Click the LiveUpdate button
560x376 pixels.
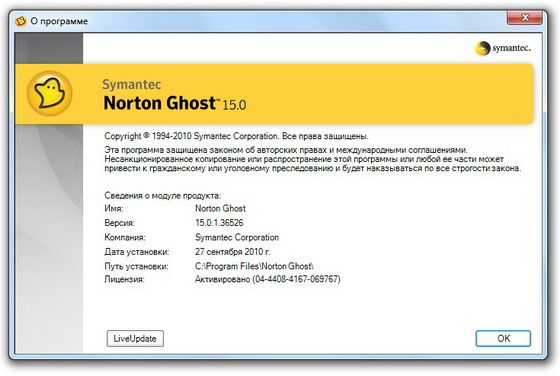click(135, 338)
